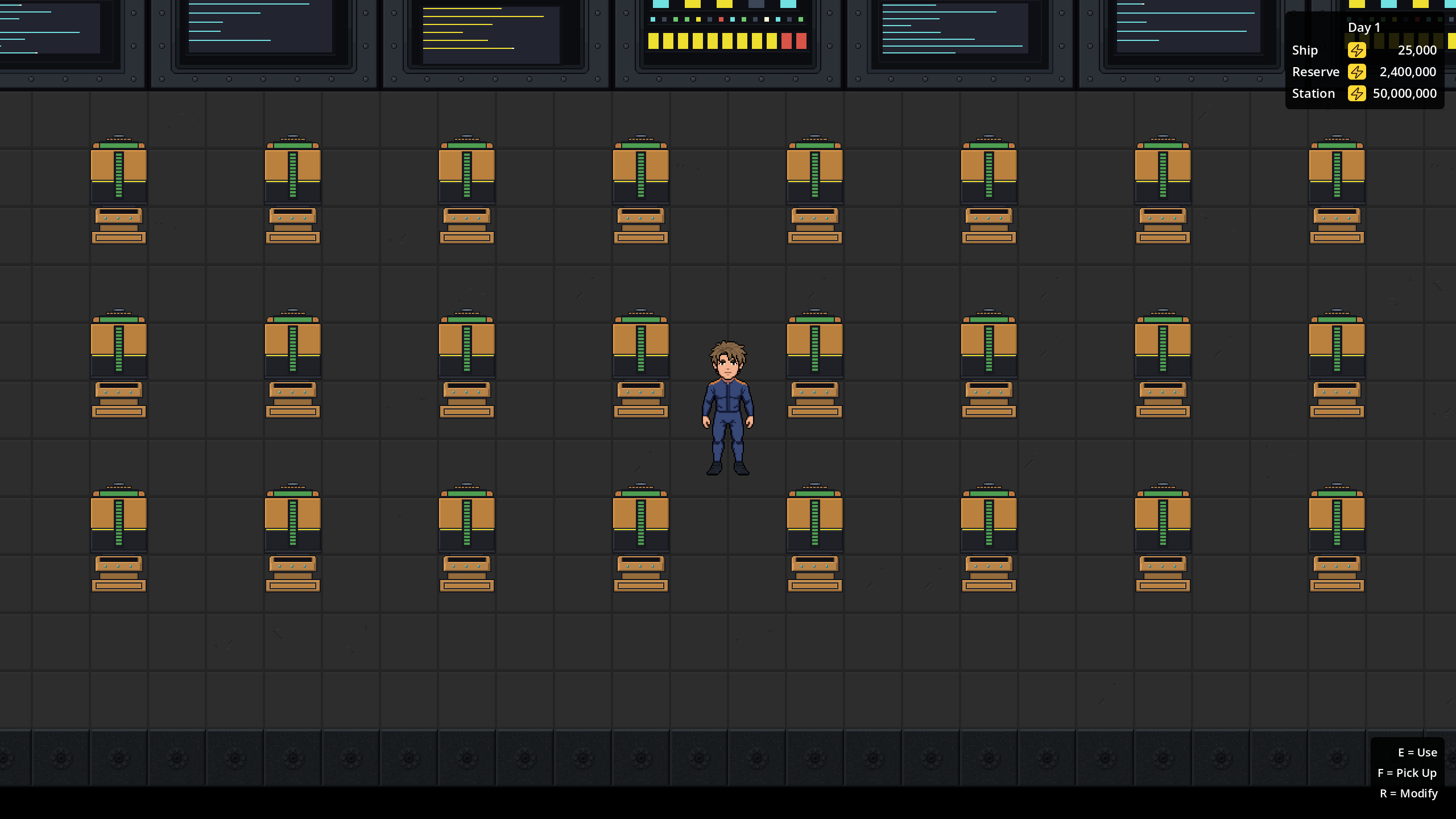Image resolution: width=1456 pixels, height=819 pixels.
Task: Click the F = Pick Up hint
Action: point(1407,773)
